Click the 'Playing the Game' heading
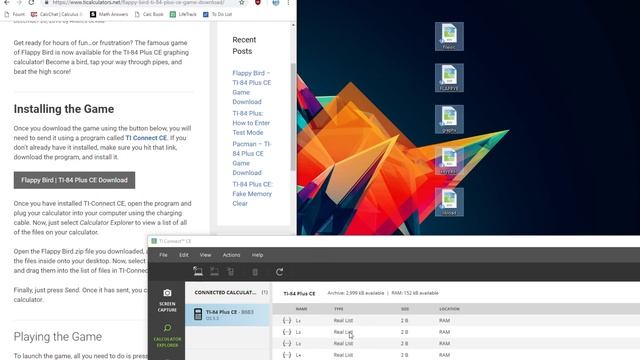The height and width of the screenshot is (360, 640). click(x=58, y=337)
